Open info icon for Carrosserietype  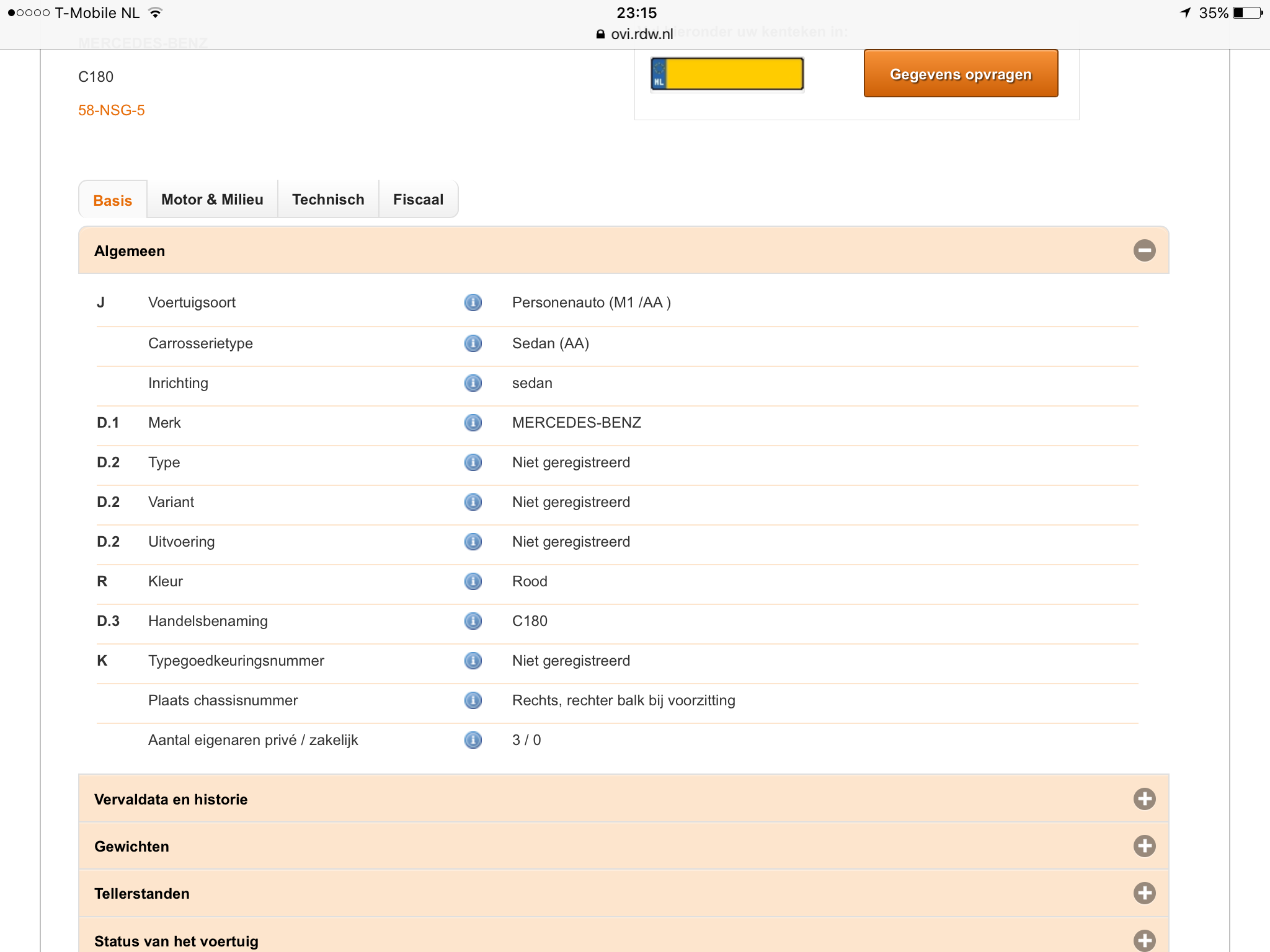tap(473, 343)
